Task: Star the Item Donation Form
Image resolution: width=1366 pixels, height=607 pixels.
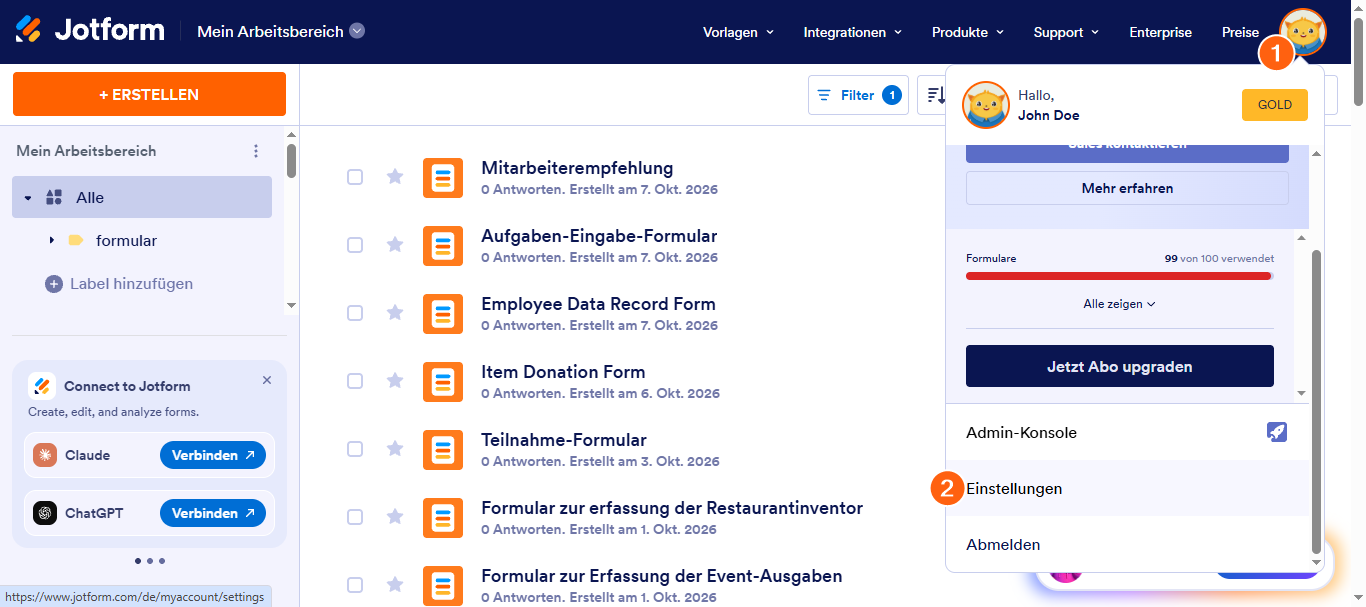Action: click(395, 381)
